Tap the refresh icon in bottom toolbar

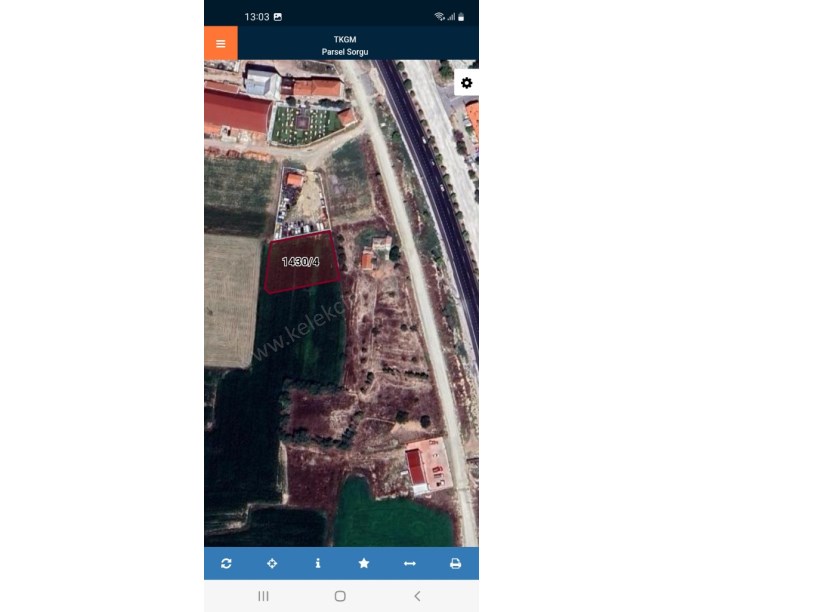226,563
